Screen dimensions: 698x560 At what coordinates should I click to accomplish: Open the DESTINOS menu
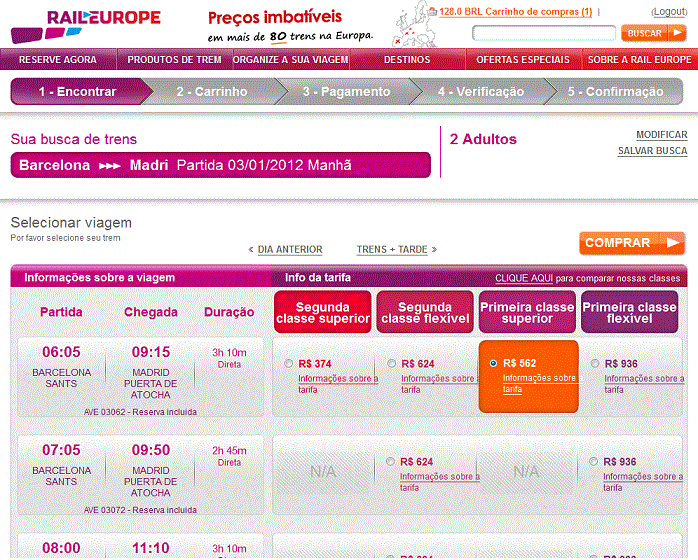click(407, 60)
